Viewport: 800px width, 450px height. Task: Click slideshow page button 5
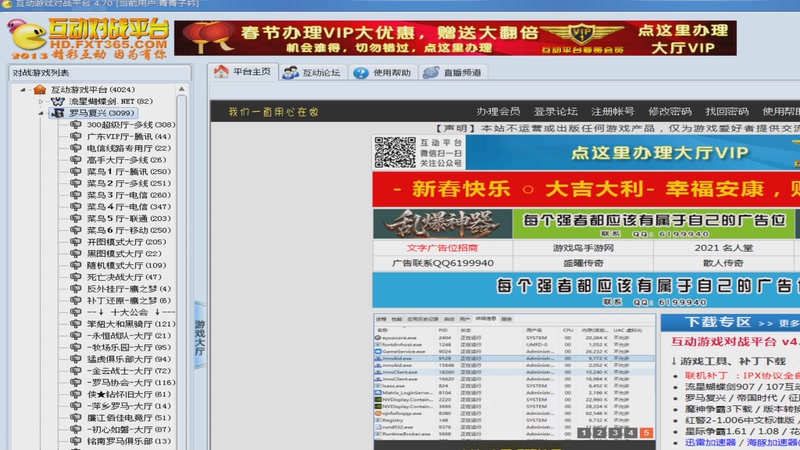[x=646, y=433]
